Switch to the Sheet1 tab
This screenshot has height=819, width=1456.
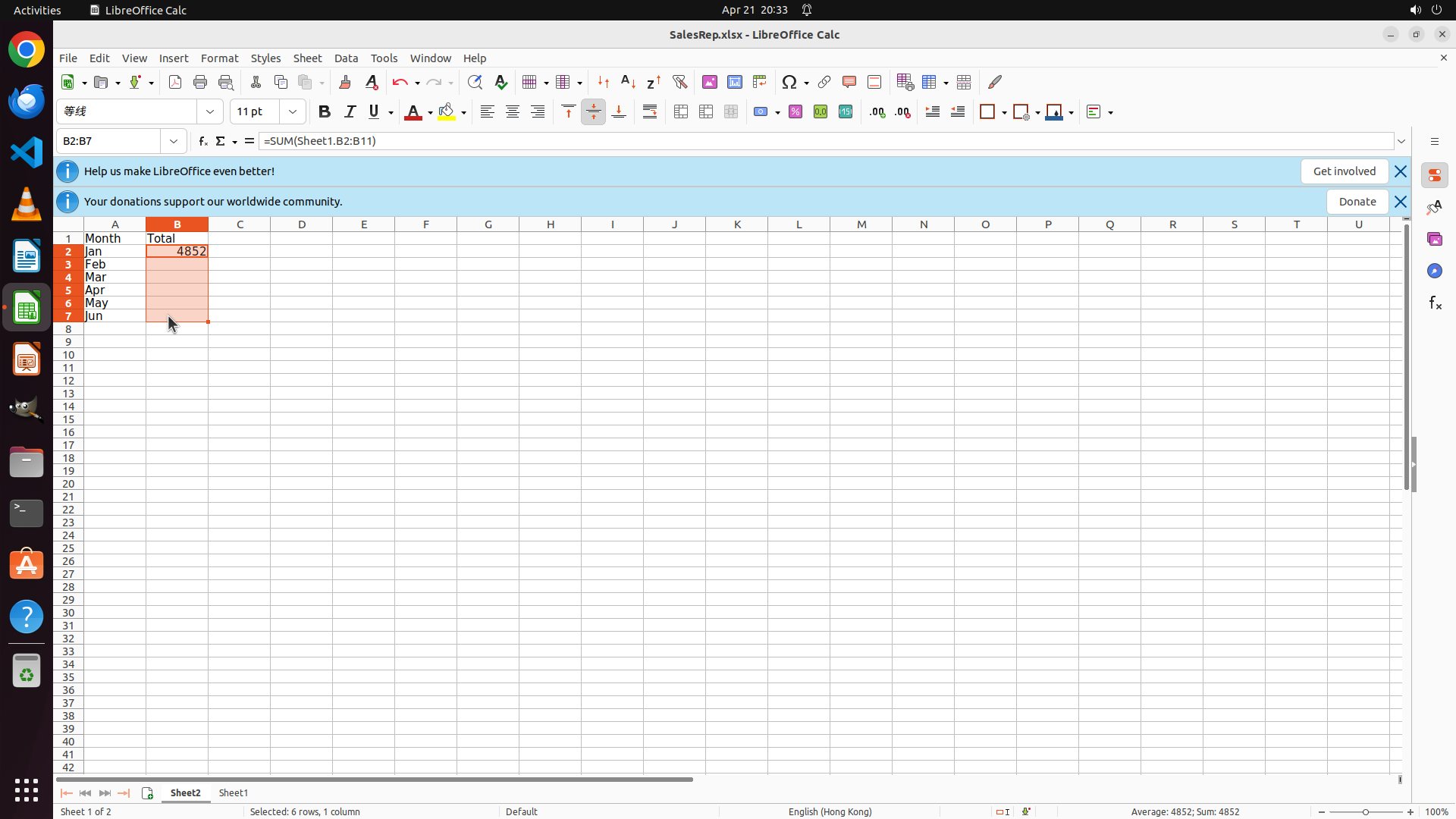(x=234, y=792)
